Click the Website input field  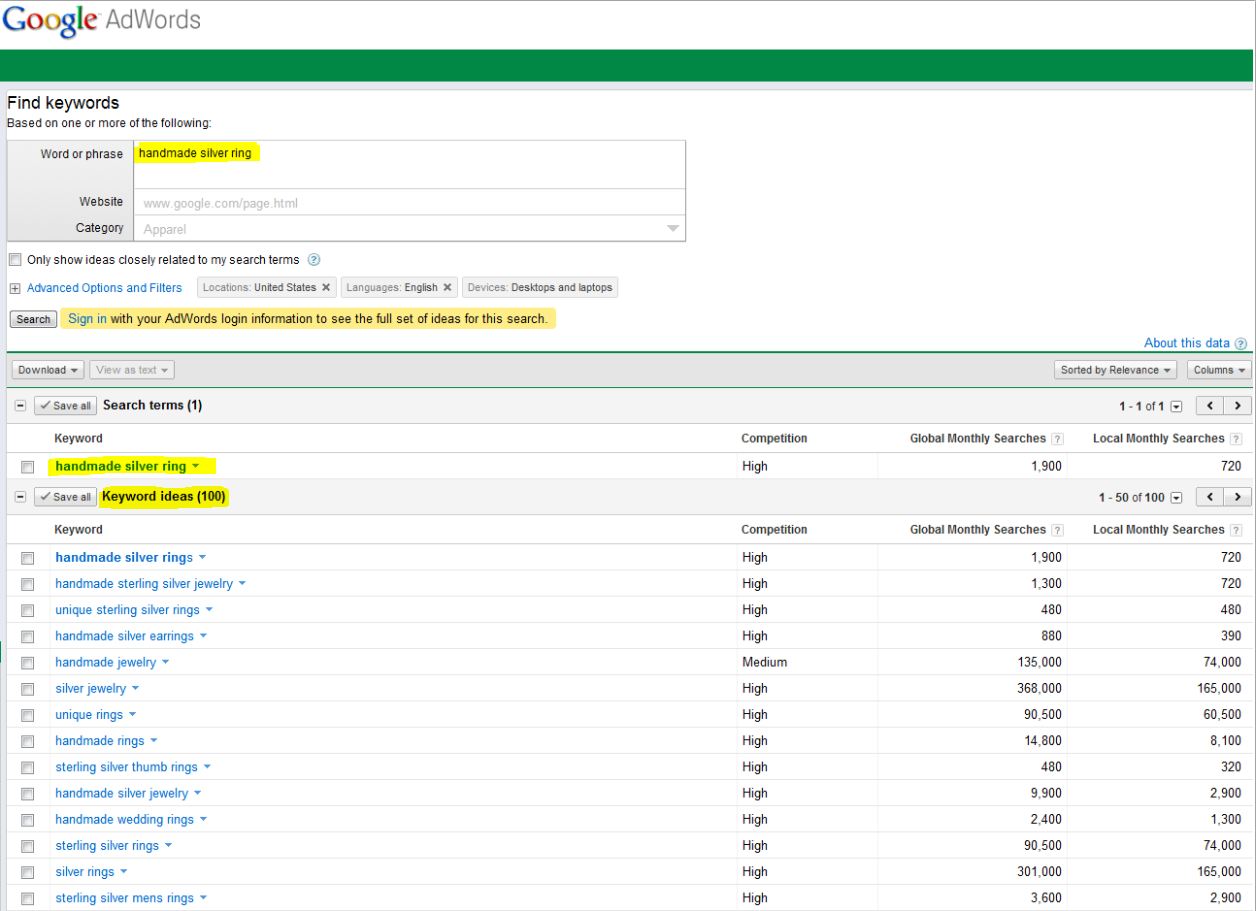click(x=410, y=203)
